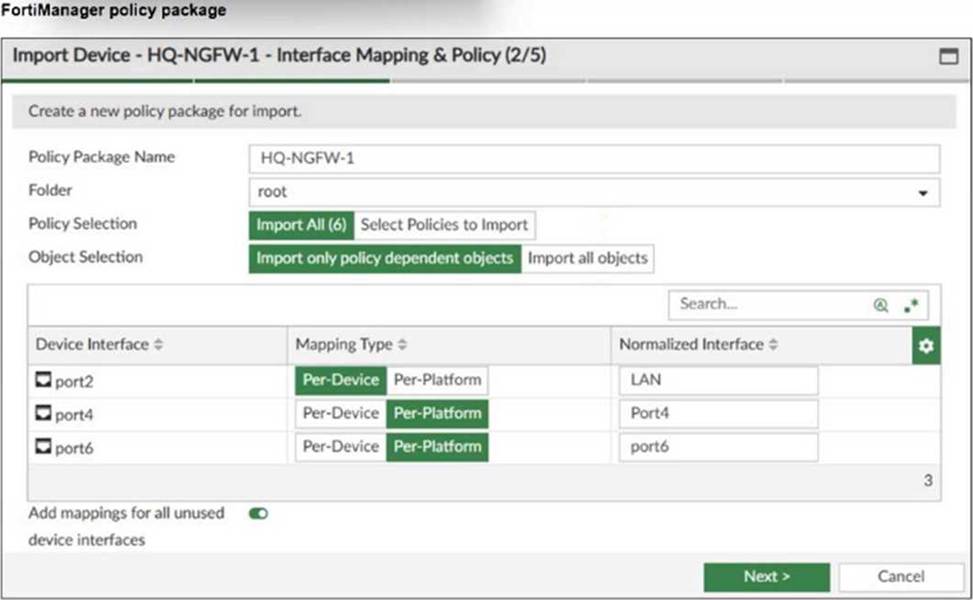973x600 pixels.
Task: Click the Mapping Type column header
Action: tap(449, 345)
